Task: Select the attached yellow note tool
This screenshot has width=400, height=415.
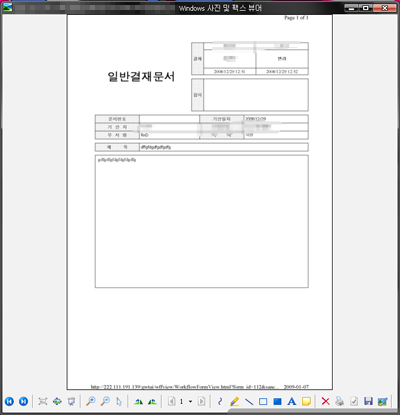Action: click(306, 401)
